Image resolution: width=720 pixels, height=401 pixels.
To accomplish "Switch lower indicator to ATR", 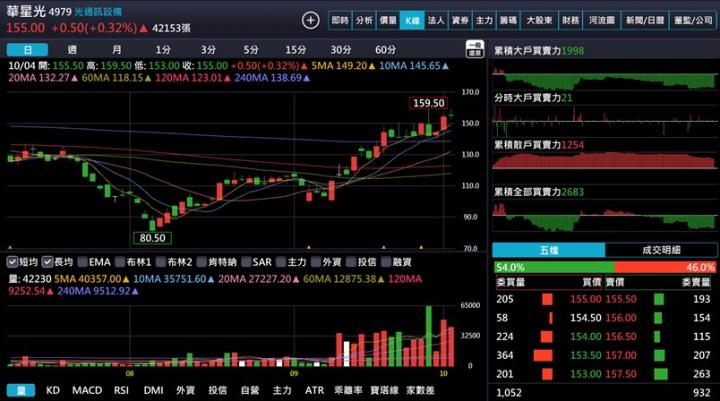I will (315, 390).
